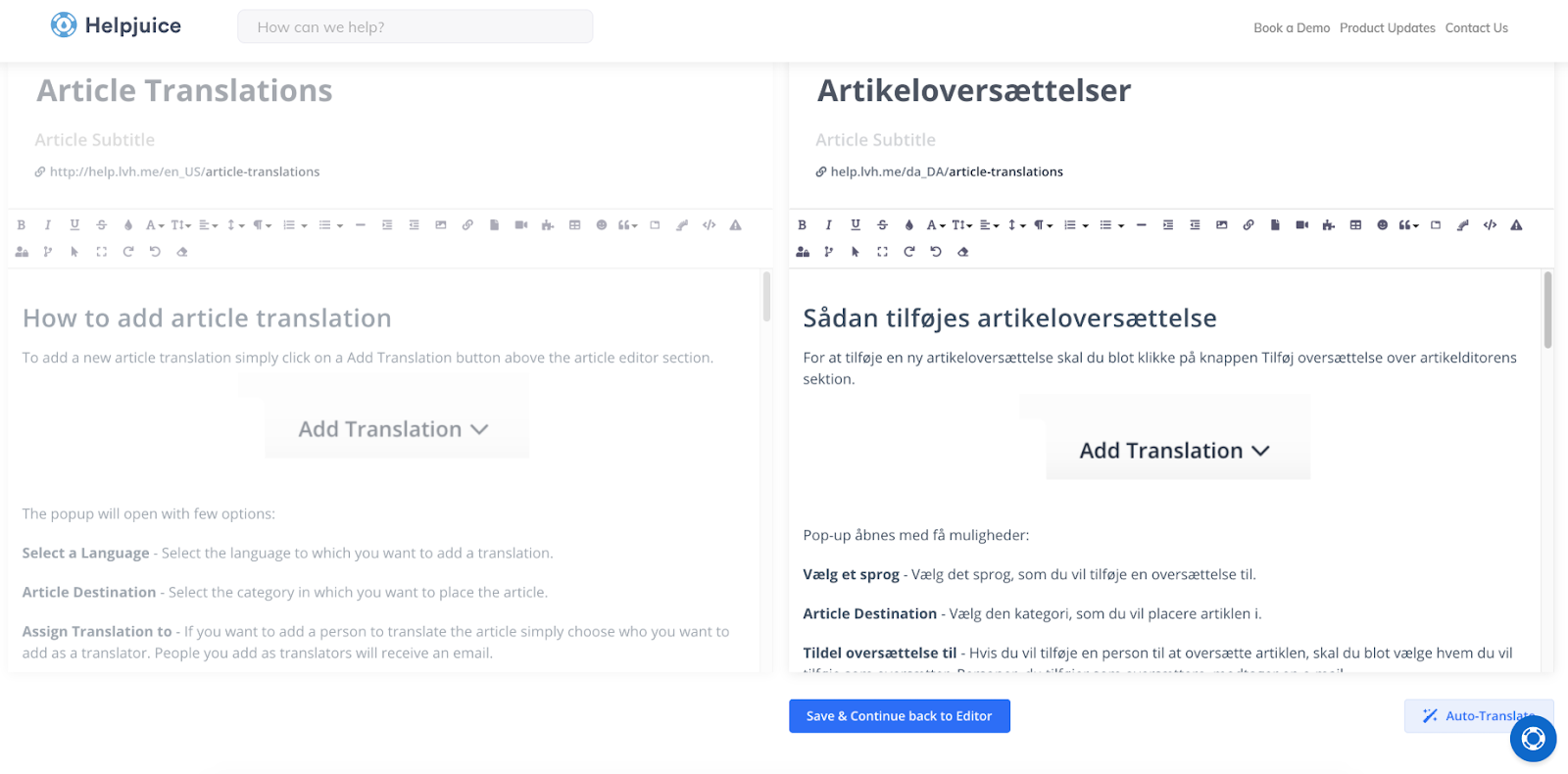
Task: Pick text color with the droplet icon, Danish editor
Action: click(x=908, y=225)
